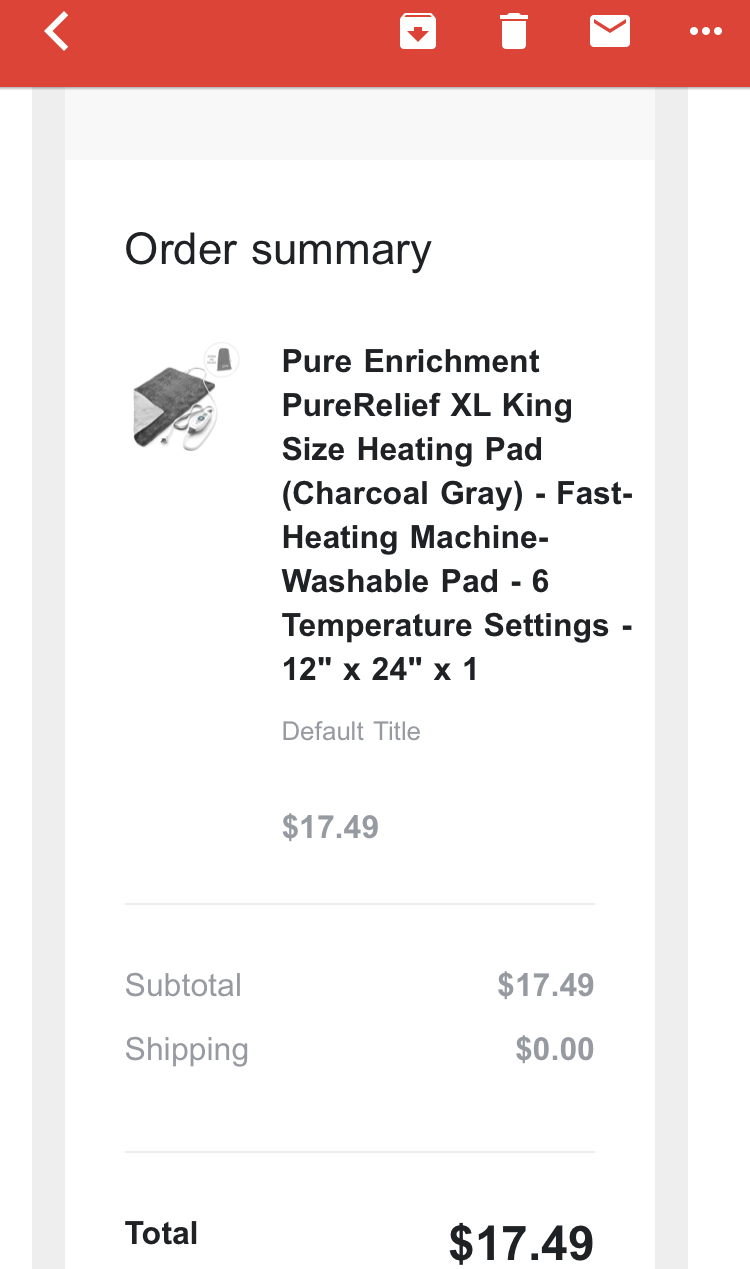
Task: Tap the Order summary heading
Action: click(278, 250)
